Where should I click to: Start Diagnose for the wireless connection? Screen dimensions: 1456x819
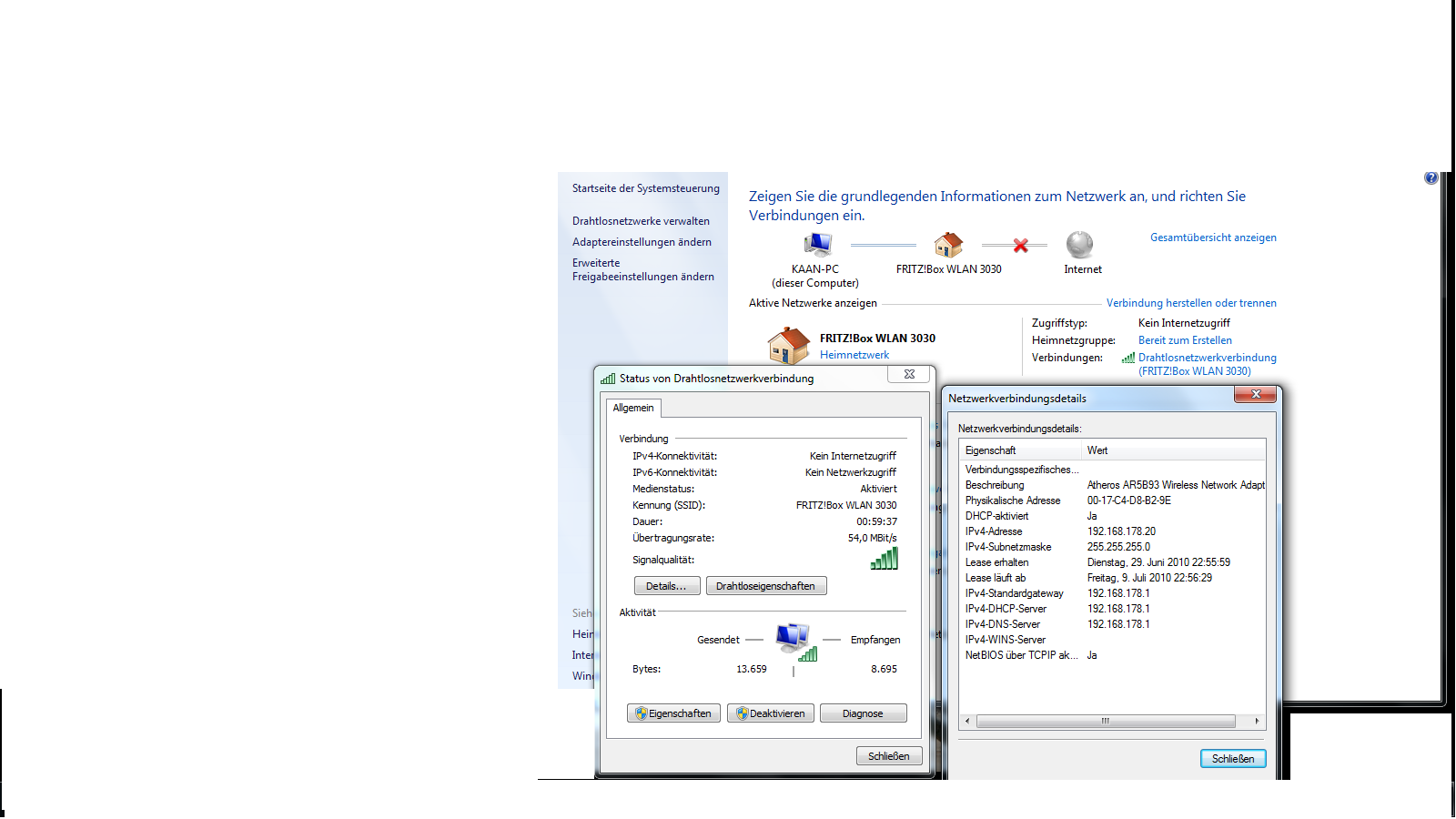click(863, 713)
